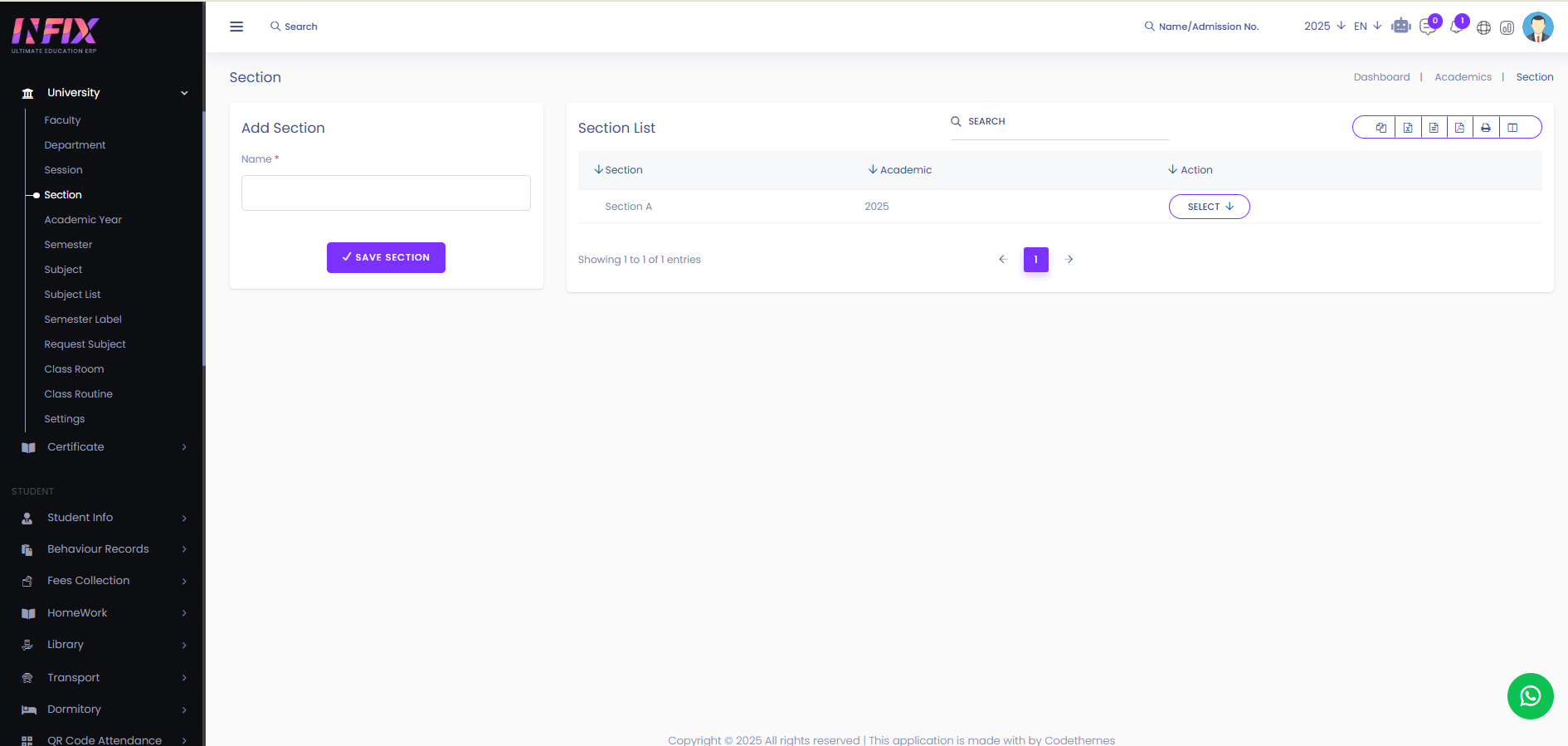This screenshot has width=1568, height=746.
Task: Expand the Behaviour Records chevron
Action: 184,549
